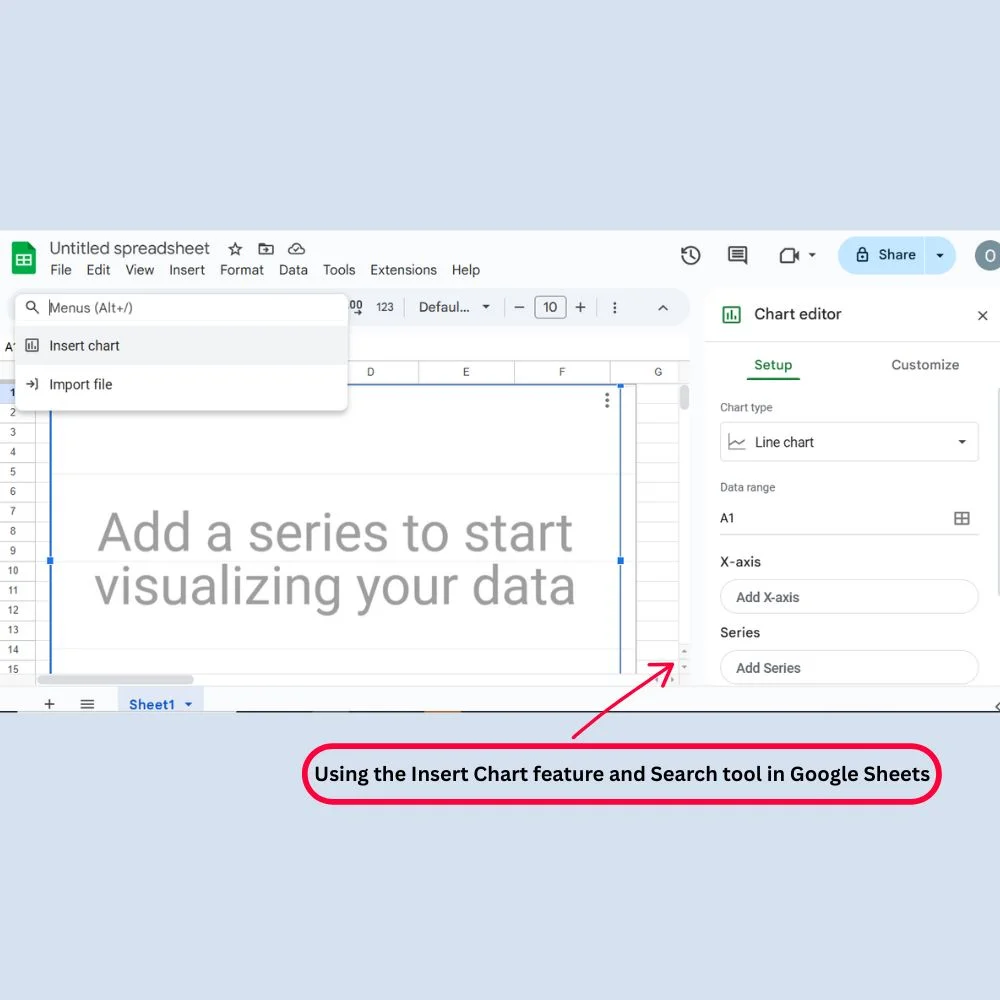Decrease the font size with minus
This screenshot has width=1000, height=1000.
pyautogui.click(x=519, y=307)
